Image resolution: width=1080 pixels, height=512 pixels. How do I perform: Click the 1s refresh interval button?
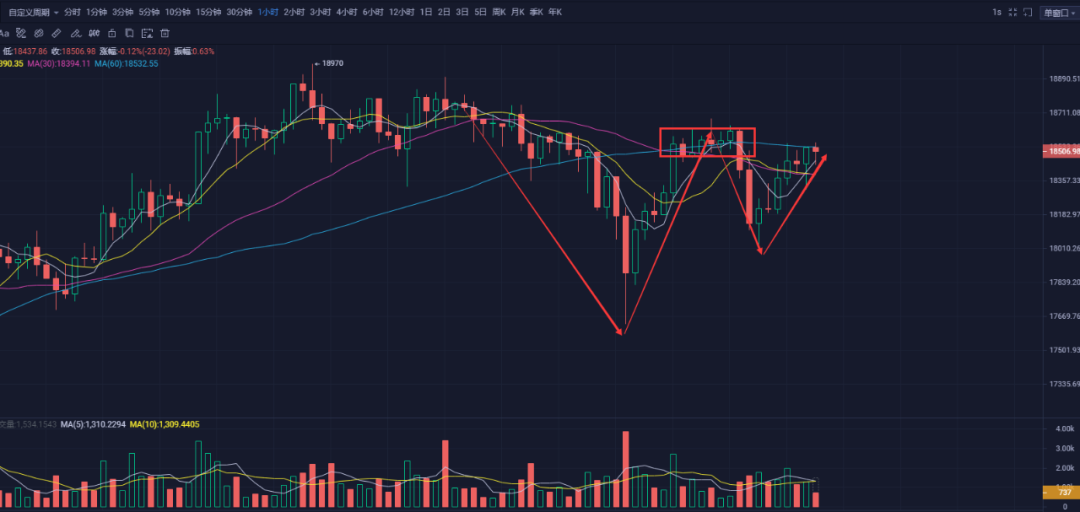tap(995, 12)
